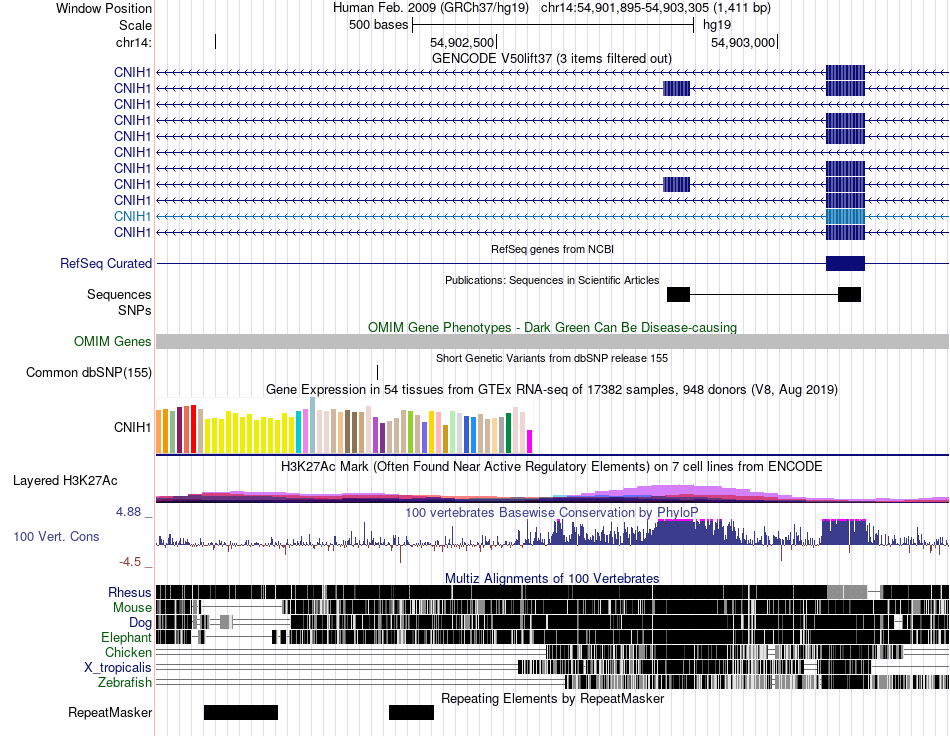Open the RefSeq genes from NCBI title
Image resolution: width=950 pixels, height=736 pixels.
coord(552,249)
